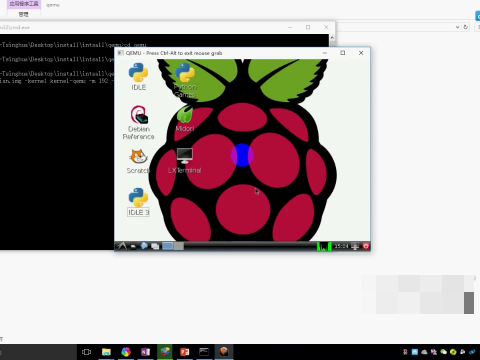
Task: Open the Manage ribbon tab in Explorer
Action: 24,14
